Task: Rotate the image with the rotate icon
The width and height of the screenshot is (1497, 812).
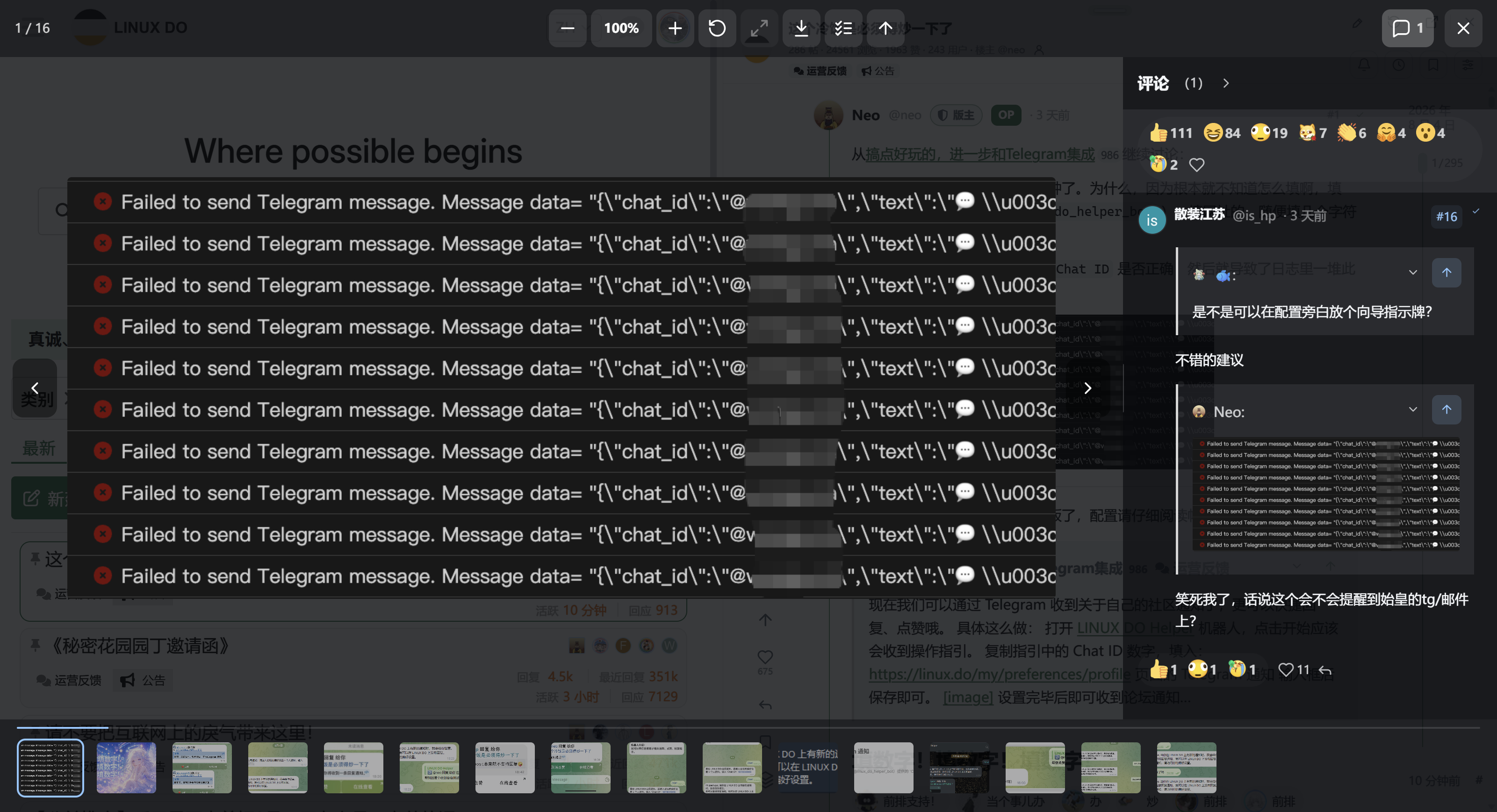Action: pos(717,28)
